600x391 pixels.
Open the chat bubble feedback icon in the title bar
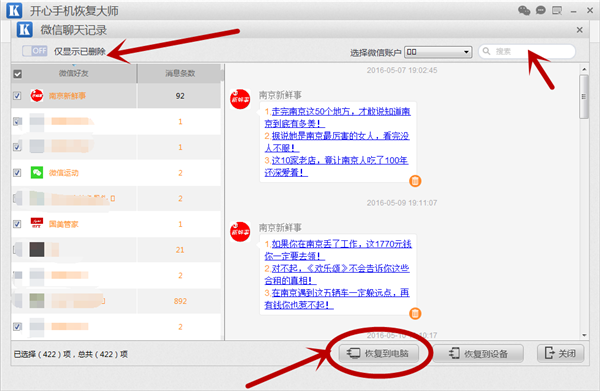pos(541,10)
